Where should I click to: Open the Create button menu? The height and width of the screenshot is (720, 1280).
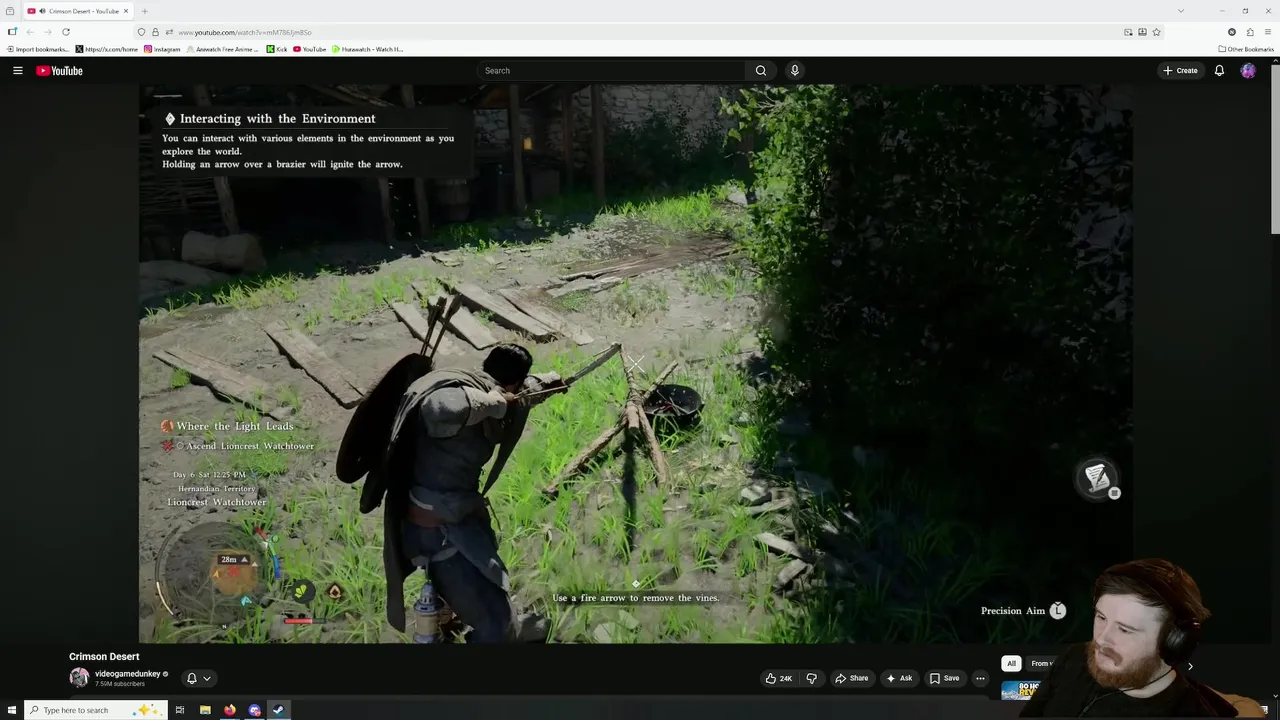pos(1180,70)
